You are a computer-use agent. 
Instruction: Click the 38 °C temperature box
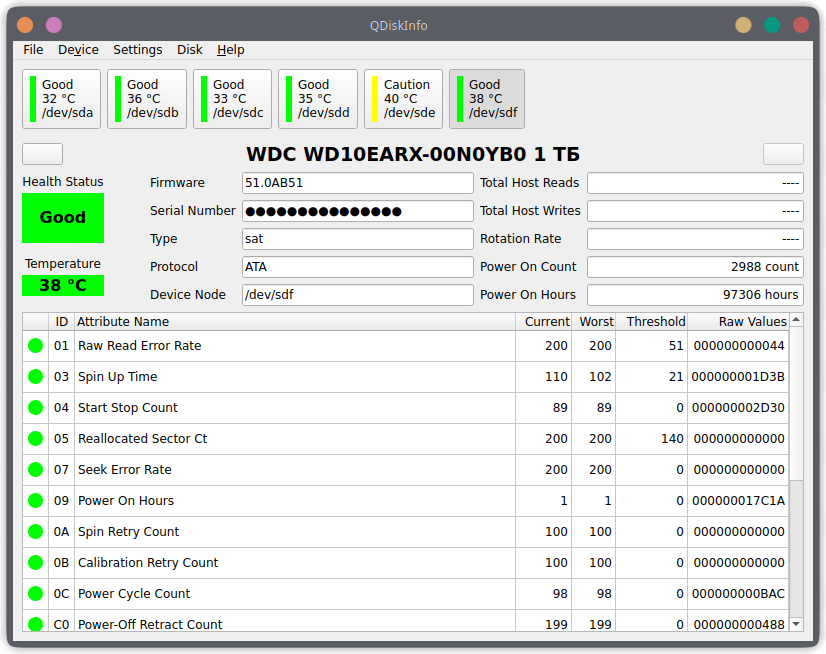63,285
